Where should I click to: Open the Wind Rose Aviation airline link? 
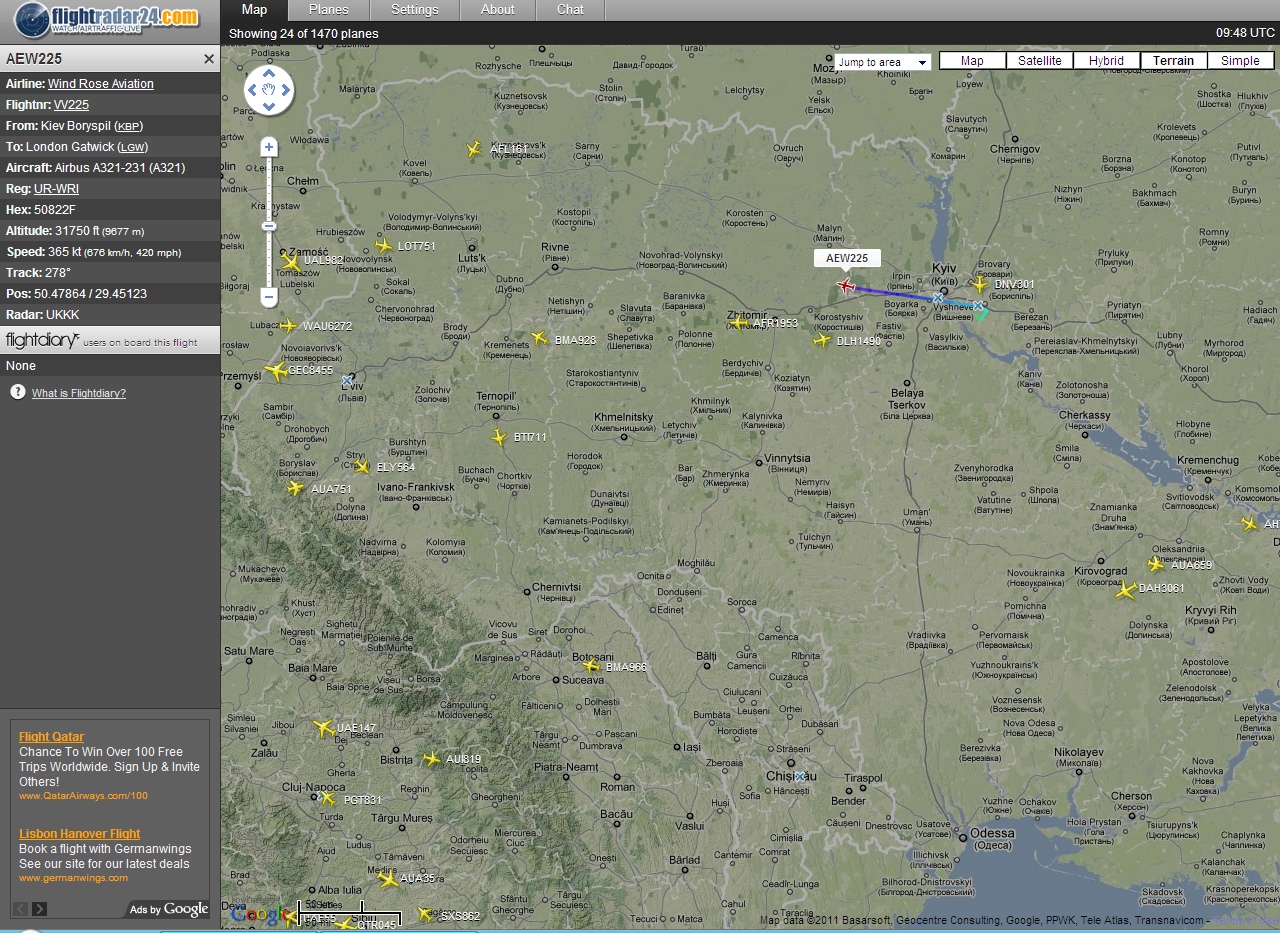point(101,84)
